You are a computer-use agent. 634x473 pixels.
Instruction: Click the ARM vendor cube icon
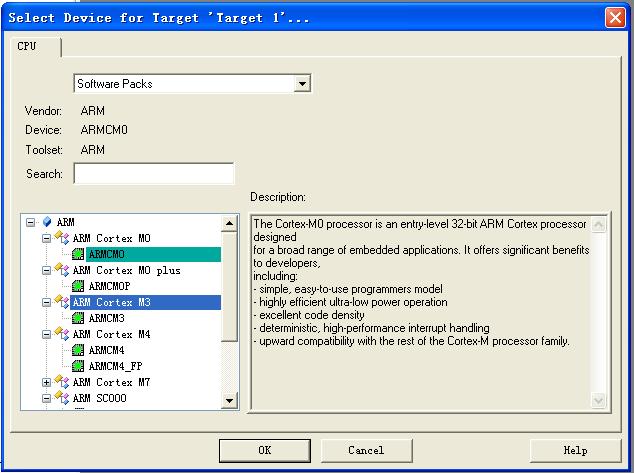pos(47,222)
